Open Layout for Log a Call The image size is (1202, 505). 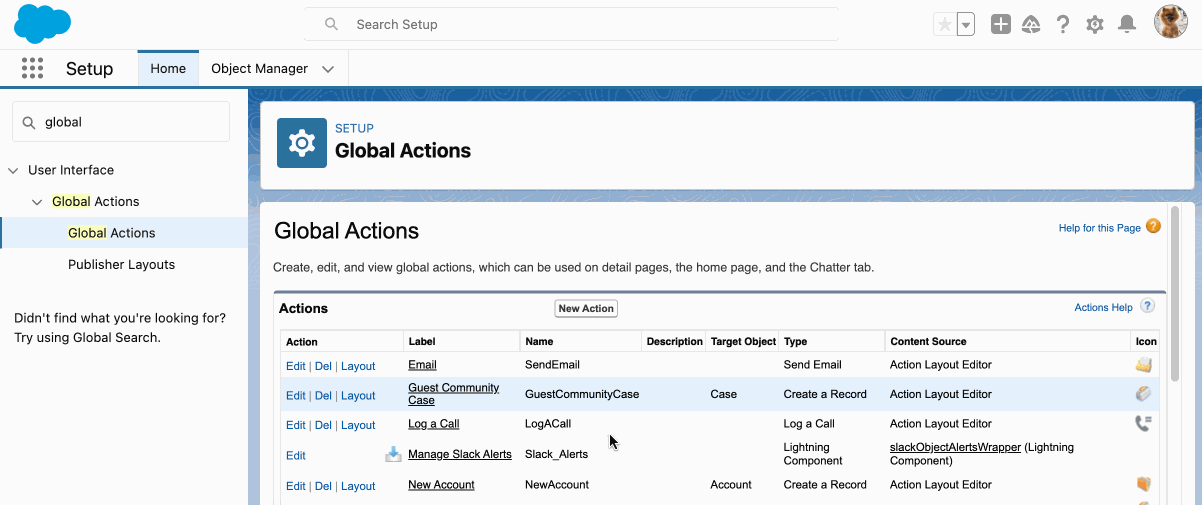pos(358,425)
